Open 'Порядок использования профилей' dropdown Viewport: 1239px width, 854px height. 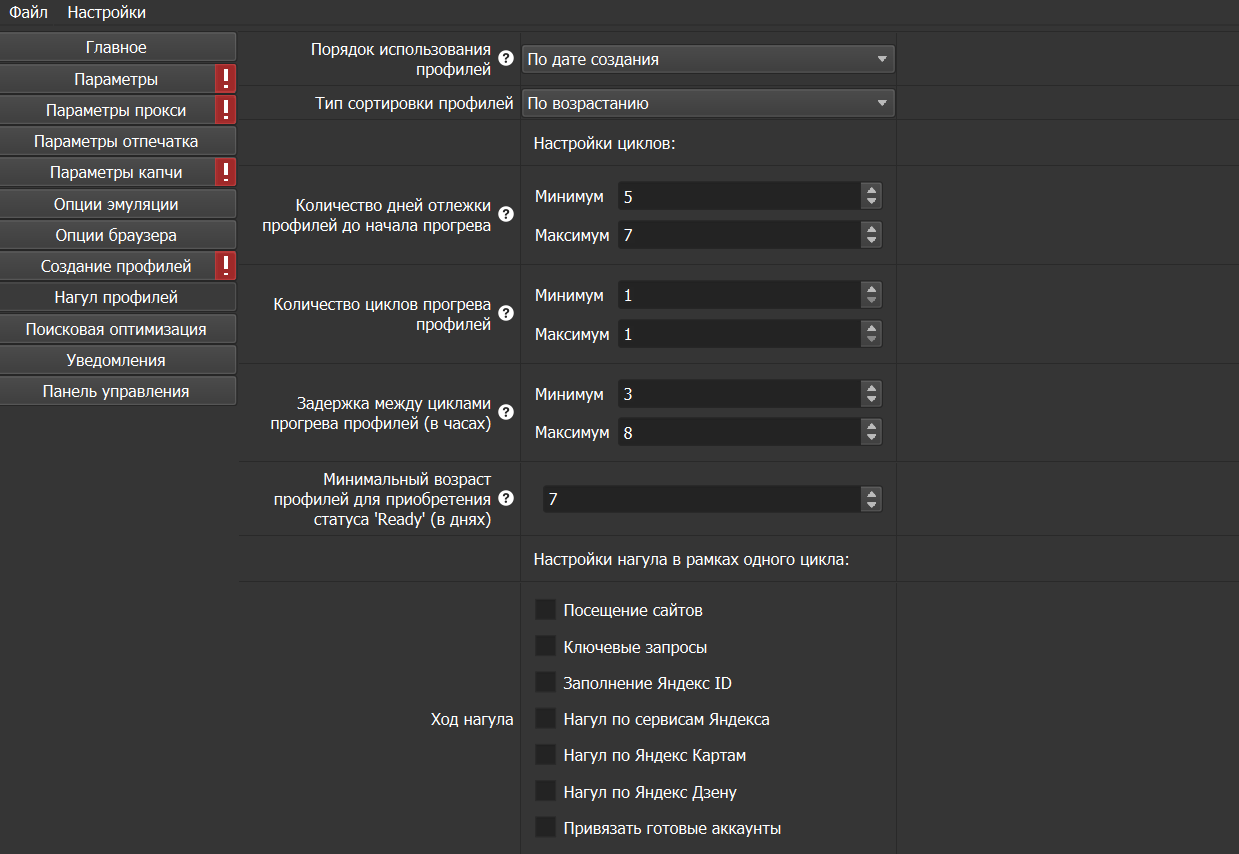tap(708, 59)
